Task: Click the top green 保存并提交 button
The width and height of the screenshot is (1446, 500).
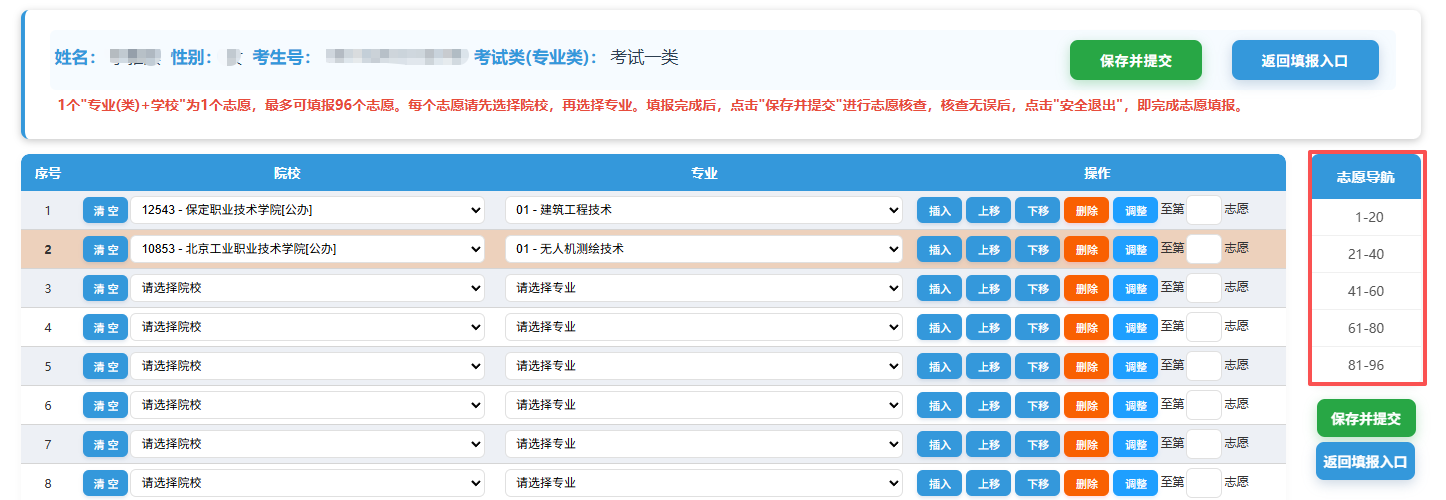Action: click(1135, 60)
